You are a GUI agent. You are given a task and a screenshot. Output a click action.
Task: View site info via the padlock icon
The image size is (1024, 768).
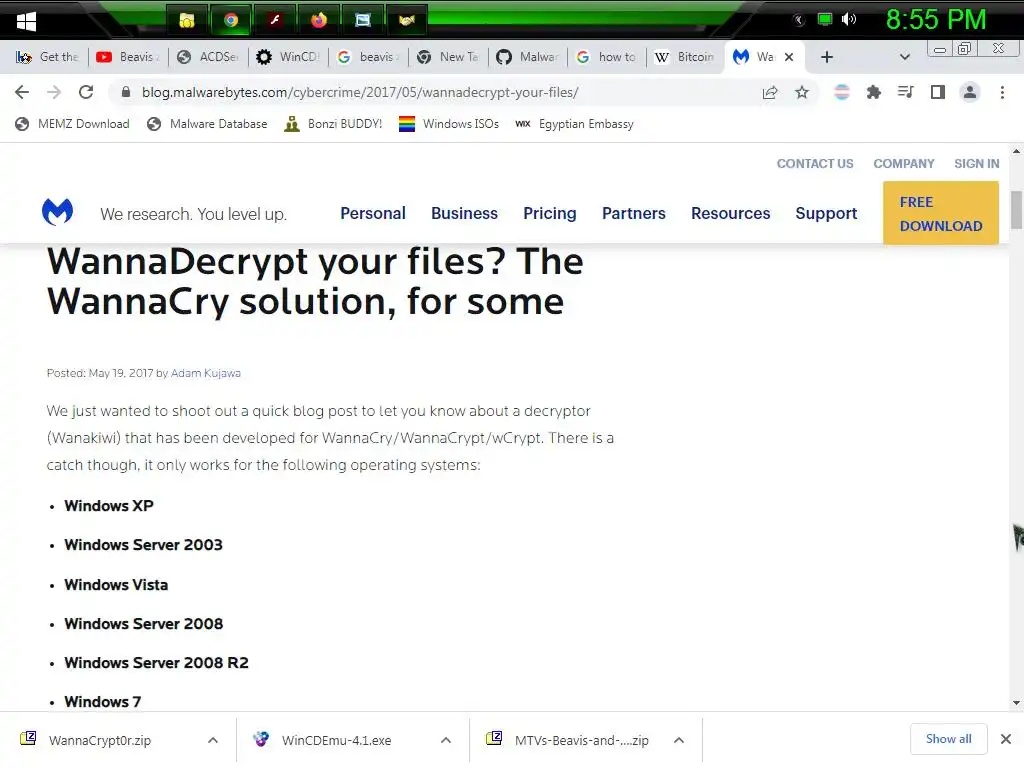coord(125,92)
